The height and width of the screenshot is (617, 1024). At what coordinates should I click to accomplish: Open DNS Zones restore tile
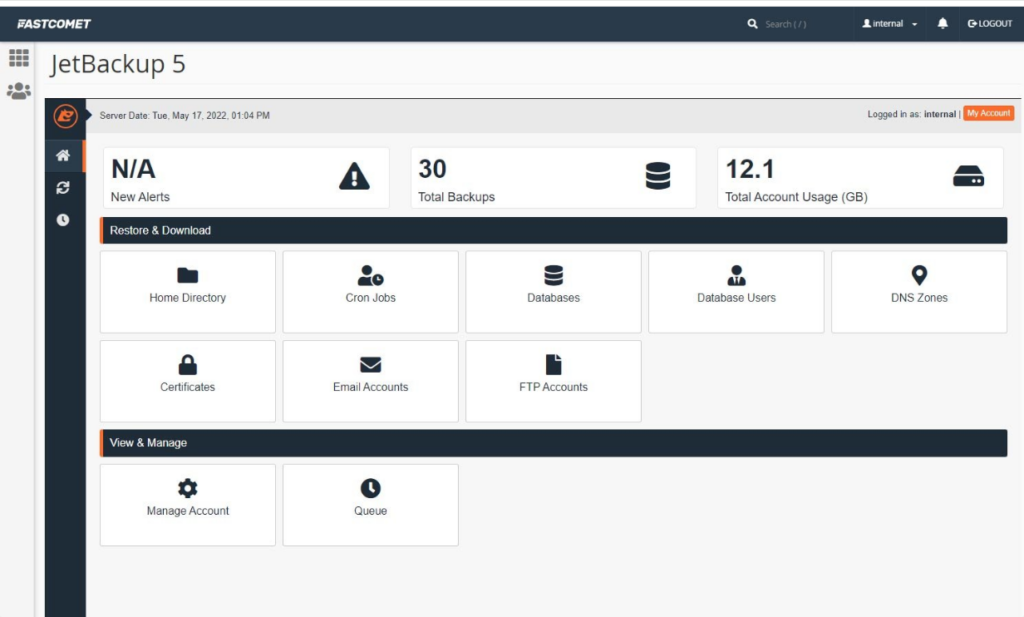[x=920, y=292]
